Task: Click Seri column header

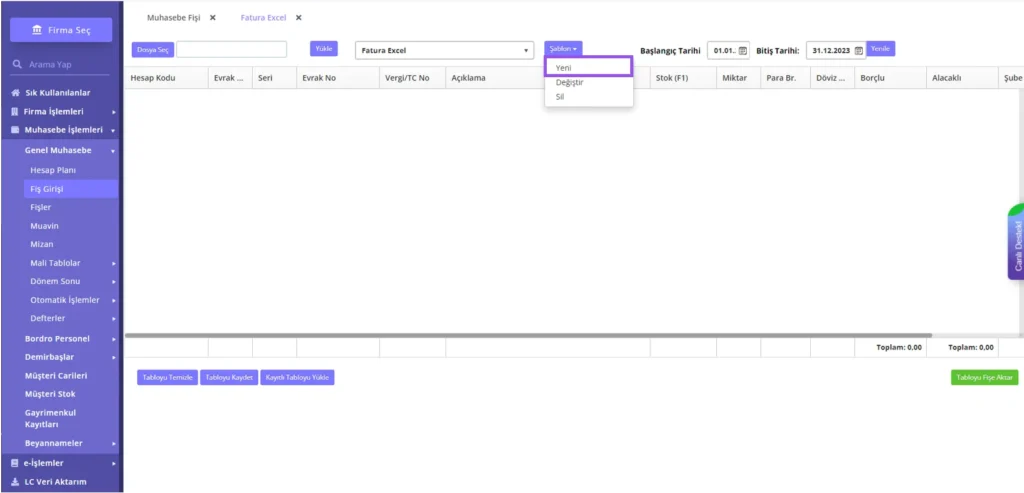Action: click(x=274, y=78)
